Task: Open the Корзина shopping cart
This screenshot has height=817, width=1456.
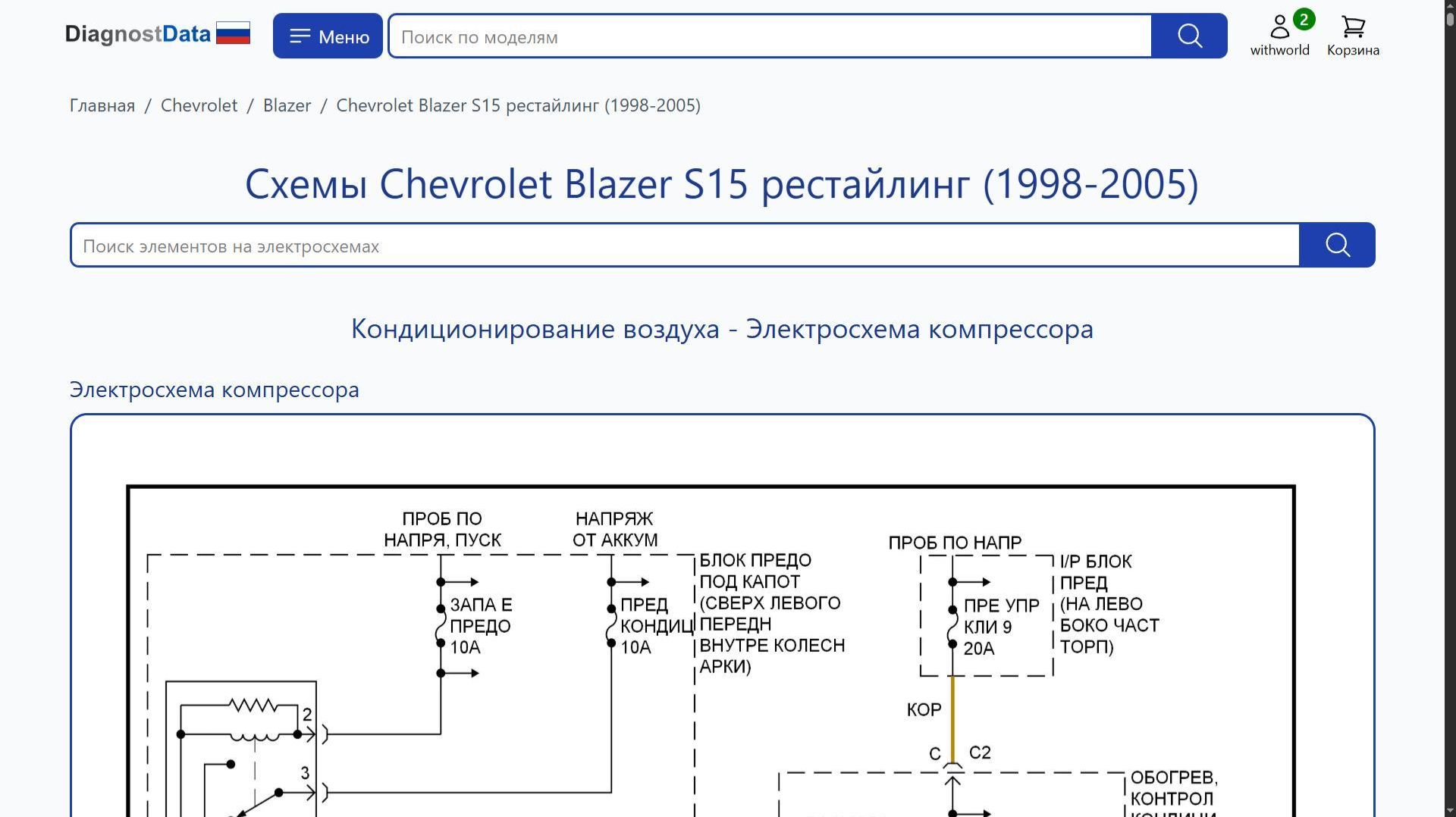Action: tap(1353, 36)
